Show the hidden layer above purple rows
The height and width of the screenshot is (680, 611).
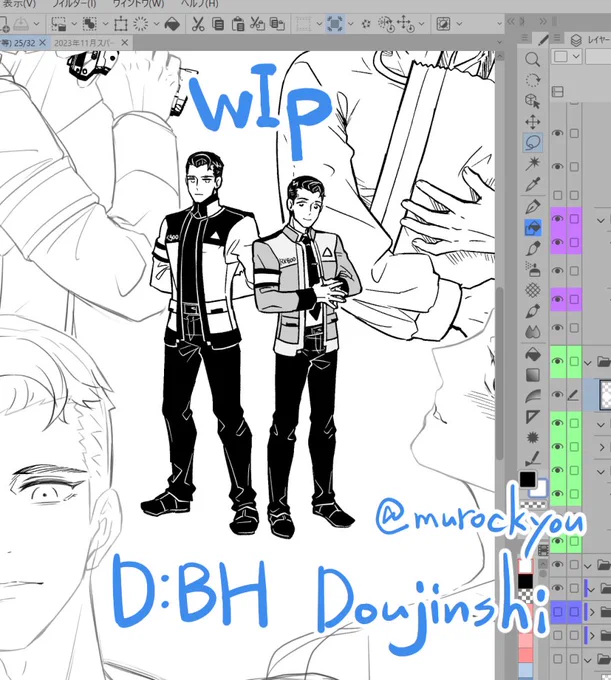pos(558,195)
